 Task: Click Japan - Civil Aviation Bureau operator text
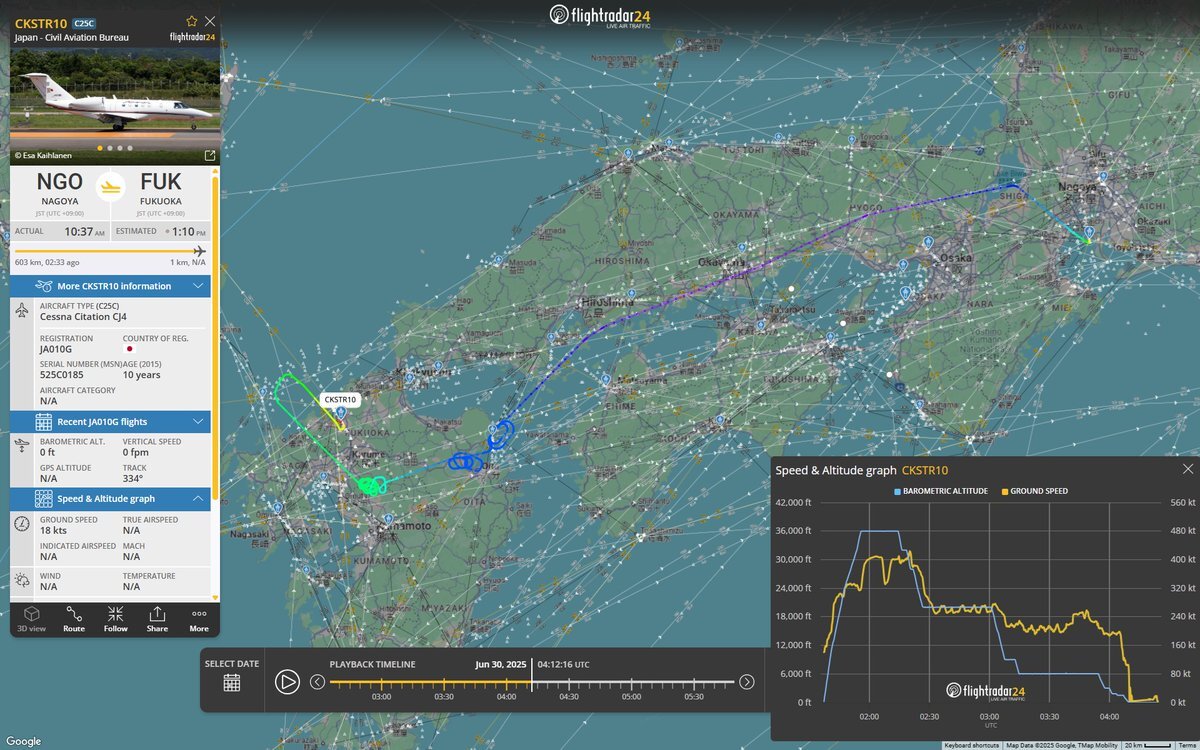click(x=71, y=38)
